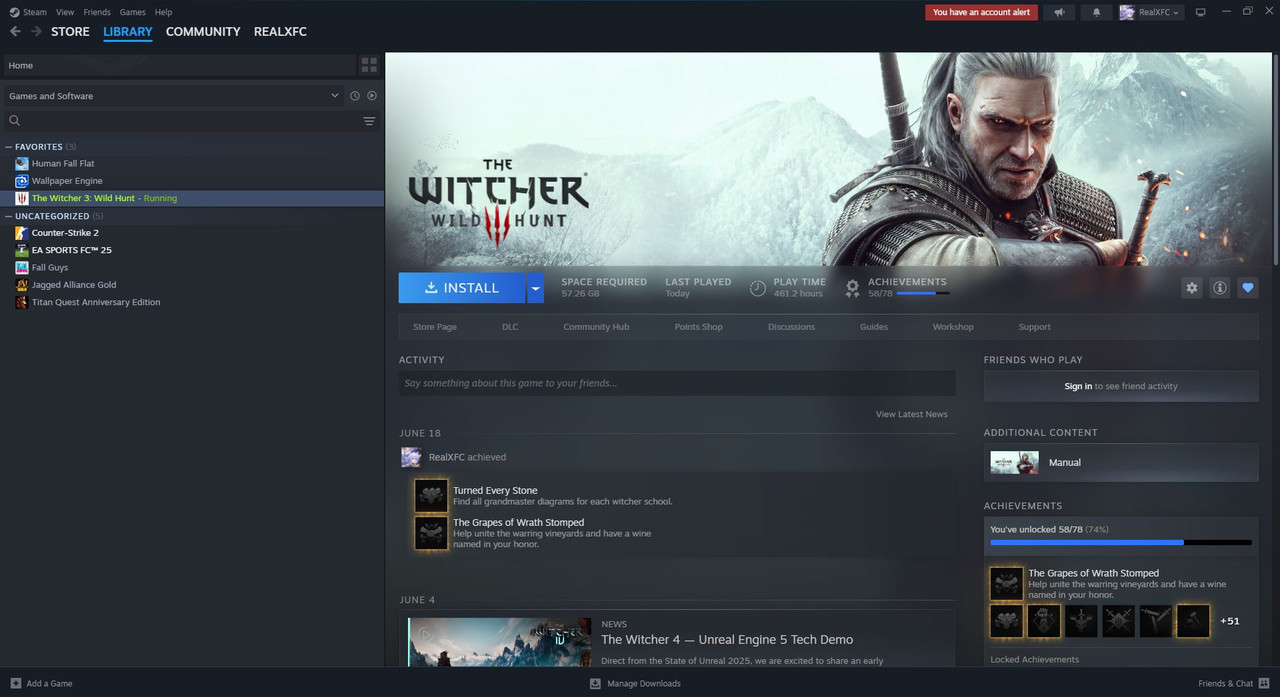Open the Games menu

click(132, 12)
